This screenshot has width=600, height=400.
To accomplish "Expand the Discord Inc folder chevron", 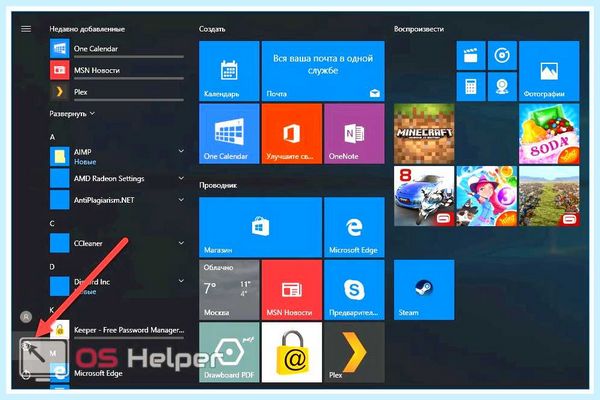I will coord(181,281).
